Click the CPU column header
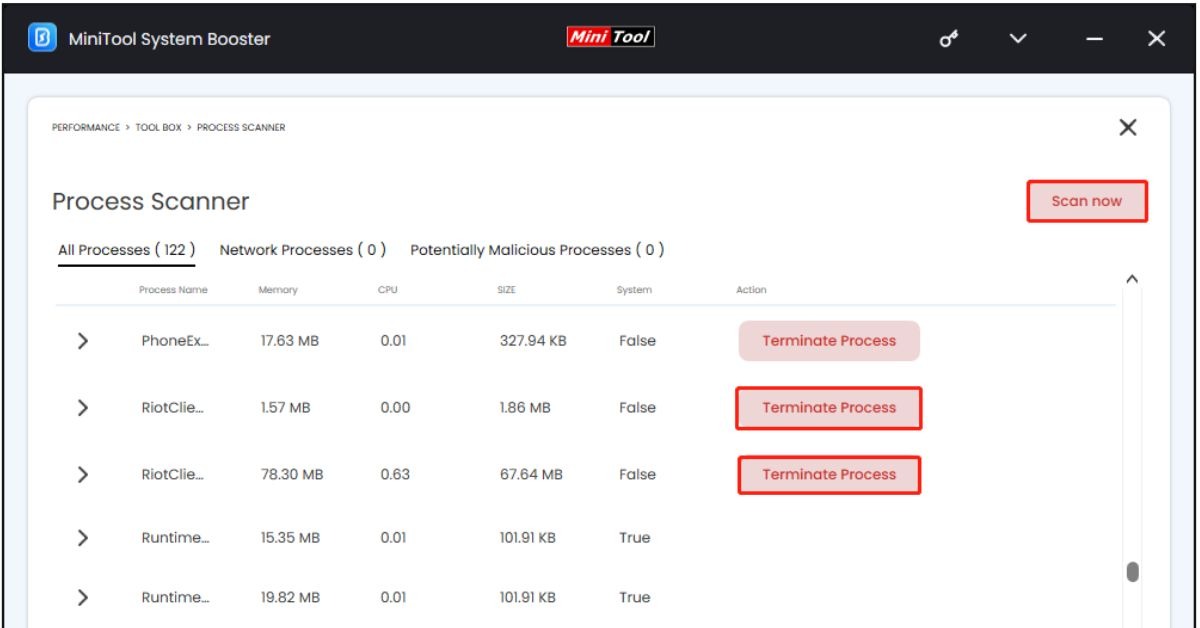1200x628 pixels. 388,290
